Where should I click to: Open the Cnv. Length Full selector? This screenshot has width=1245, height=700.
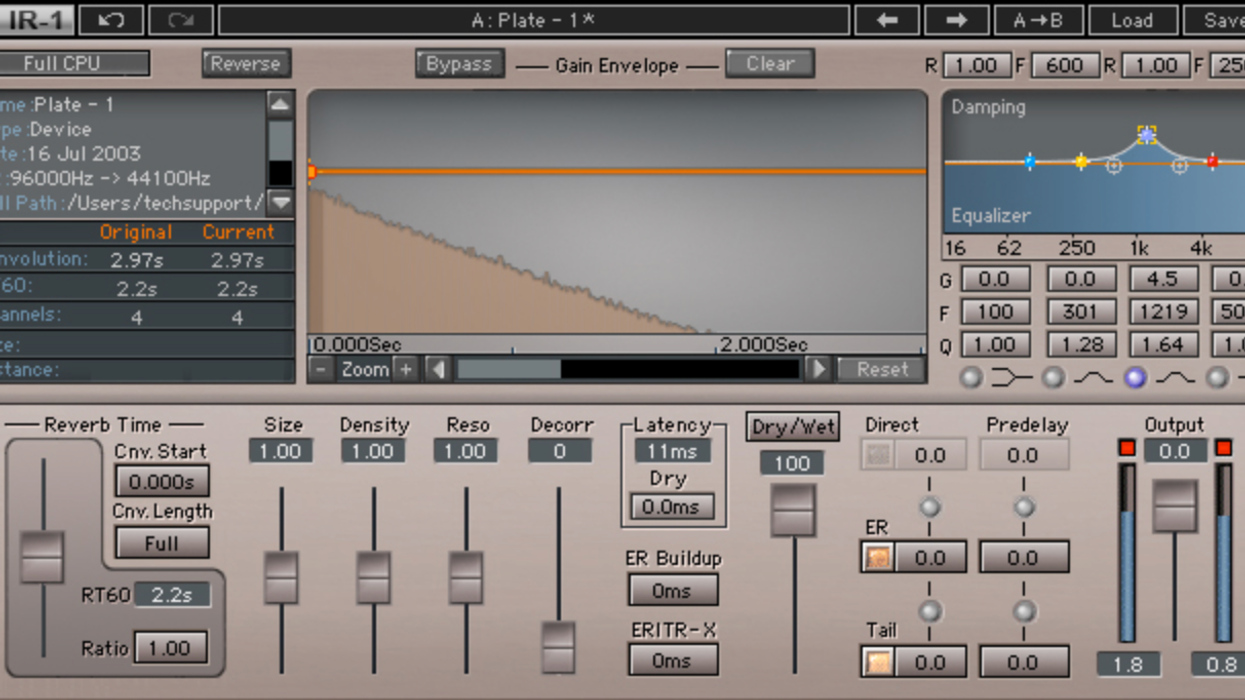point(162,543)
